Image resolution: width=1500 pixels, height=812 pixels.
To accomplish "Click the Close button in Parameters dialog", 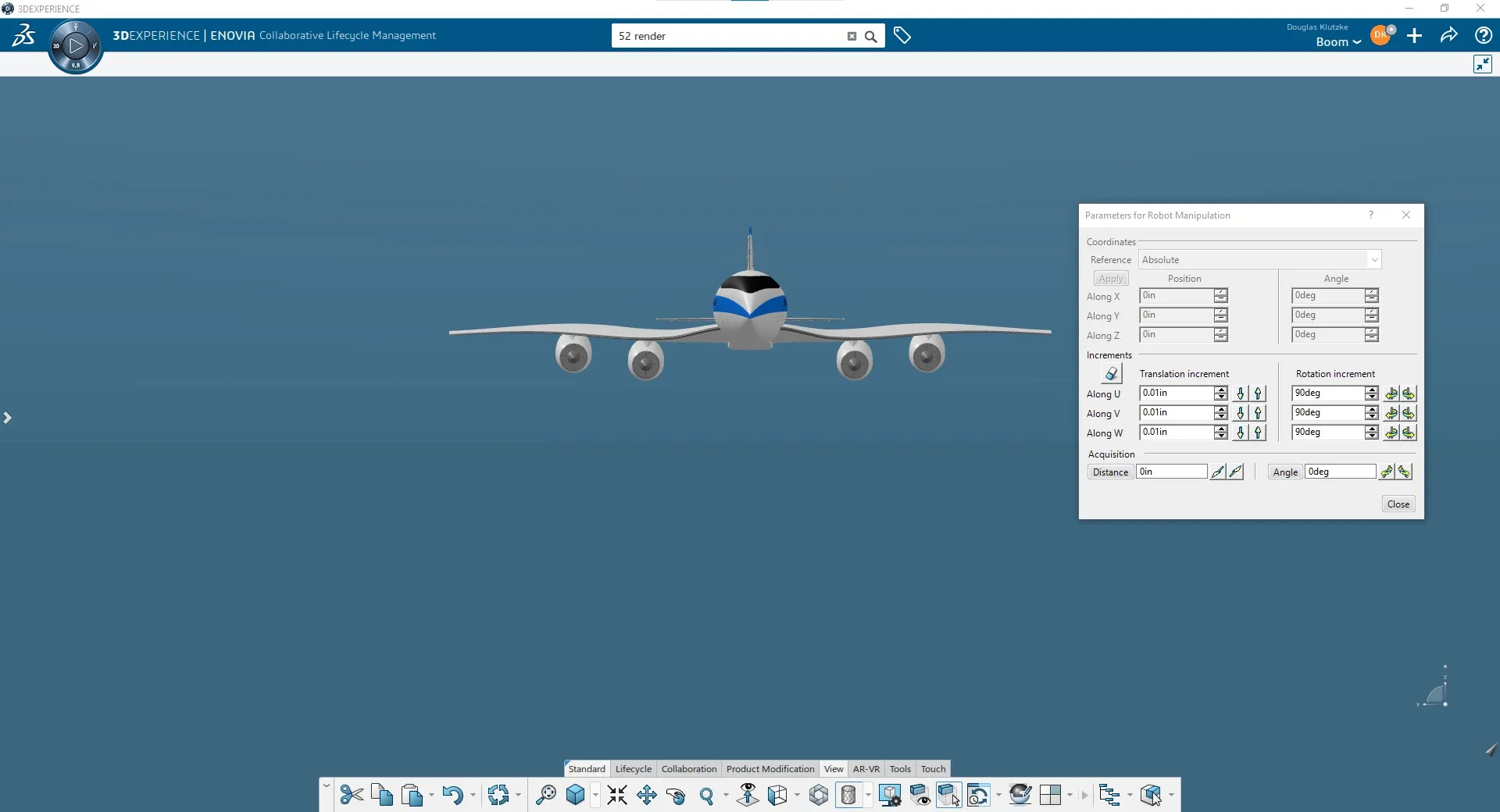I will click(x=1398, y=504).
